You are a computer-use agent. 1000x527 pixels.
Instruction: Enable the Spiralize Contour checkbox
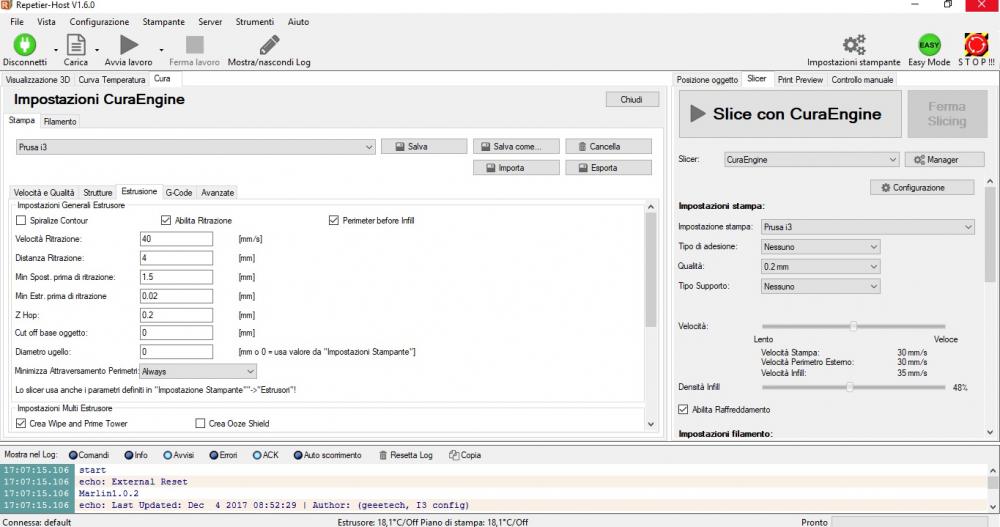(x=21, y=220)
